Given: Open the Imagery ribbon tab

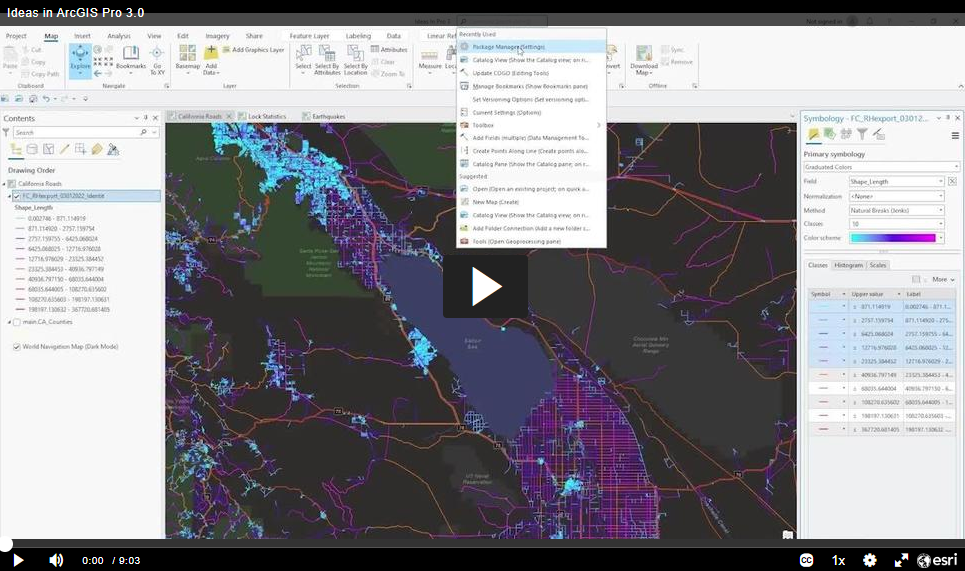Looking at the screenshot, I should pyautogui.click(x=217, y=36).
